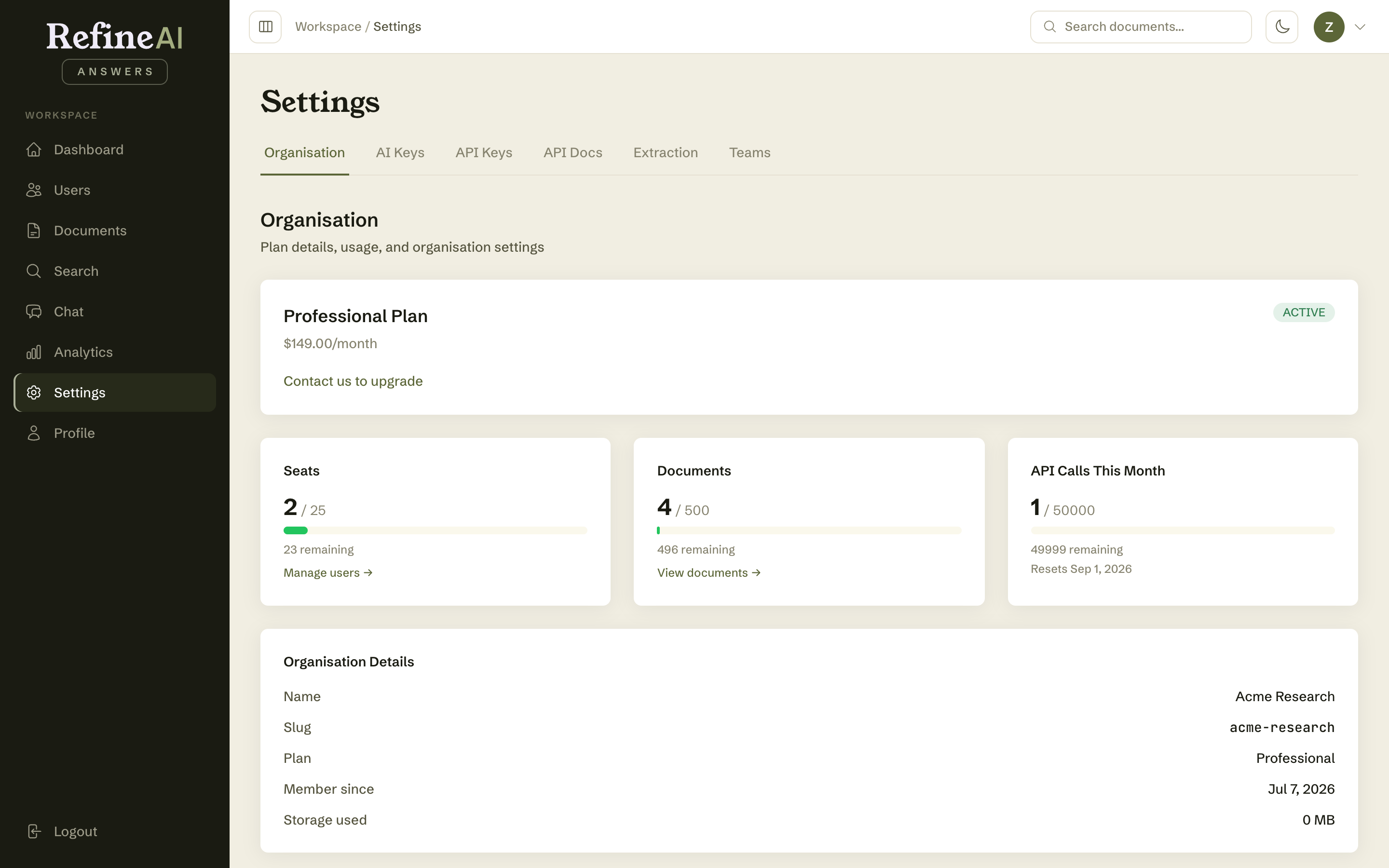
Task: Click the API Calls This Month title
Action: [x=1097, y=471]
